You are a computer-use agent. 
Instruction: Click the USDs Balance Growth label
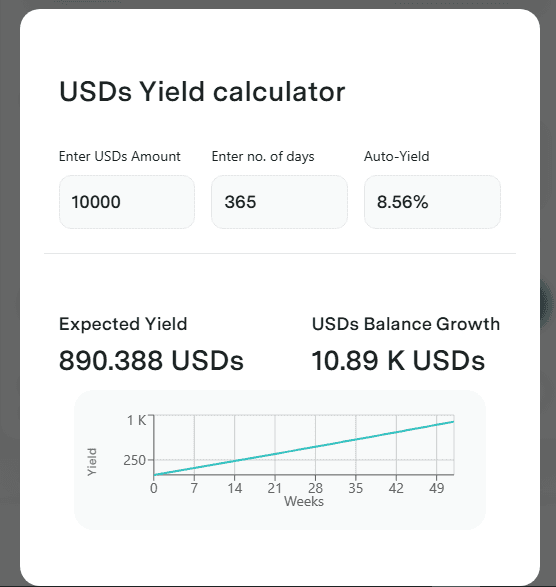[x=406, y=324]
